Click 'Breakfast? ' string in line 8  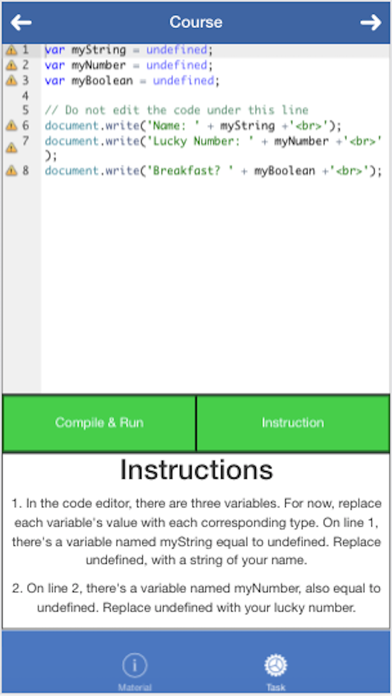[x=190, y=171]
